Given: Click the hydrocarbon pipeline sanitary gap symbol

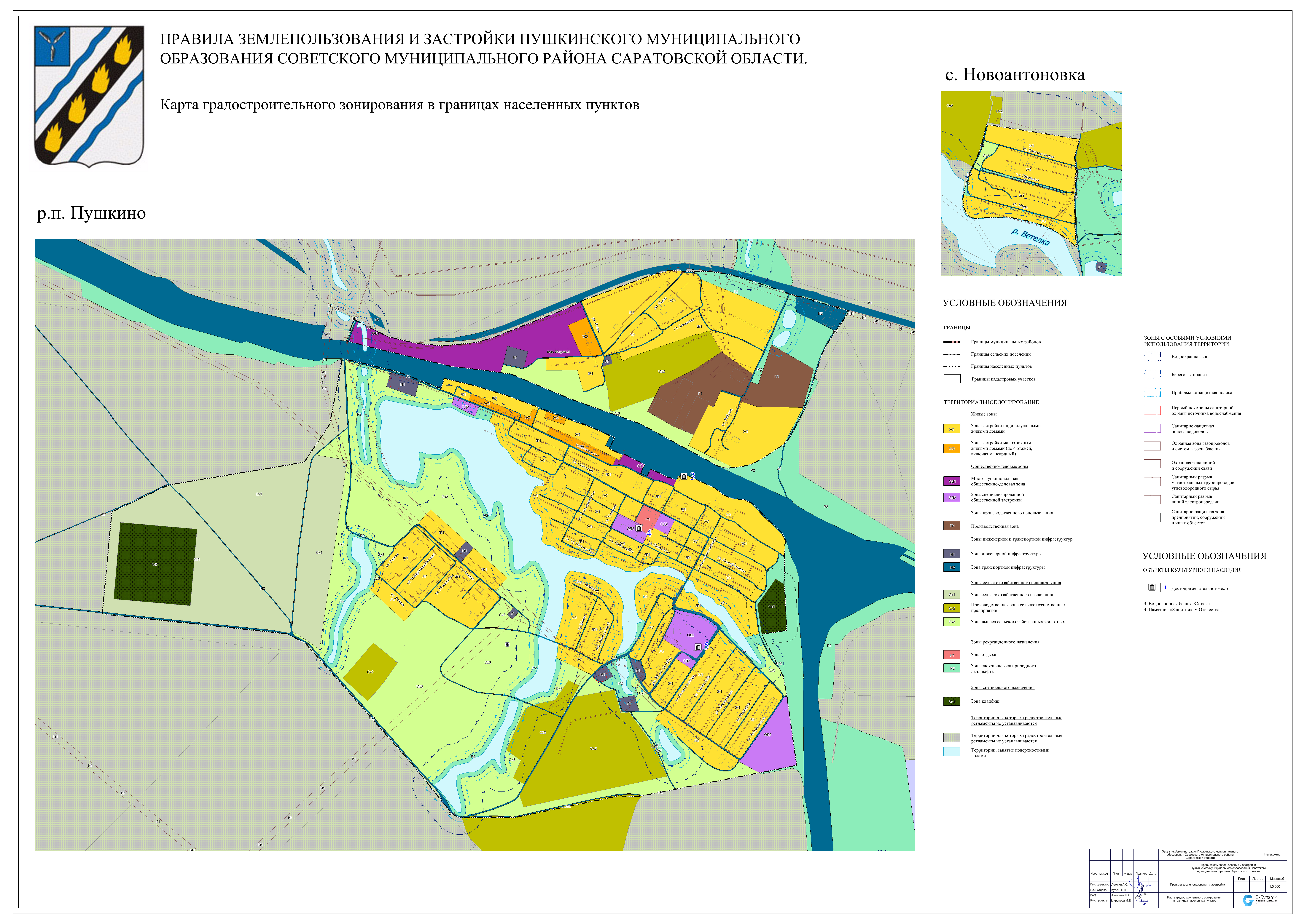Looking at the screenshot, I should (1152, 482).
